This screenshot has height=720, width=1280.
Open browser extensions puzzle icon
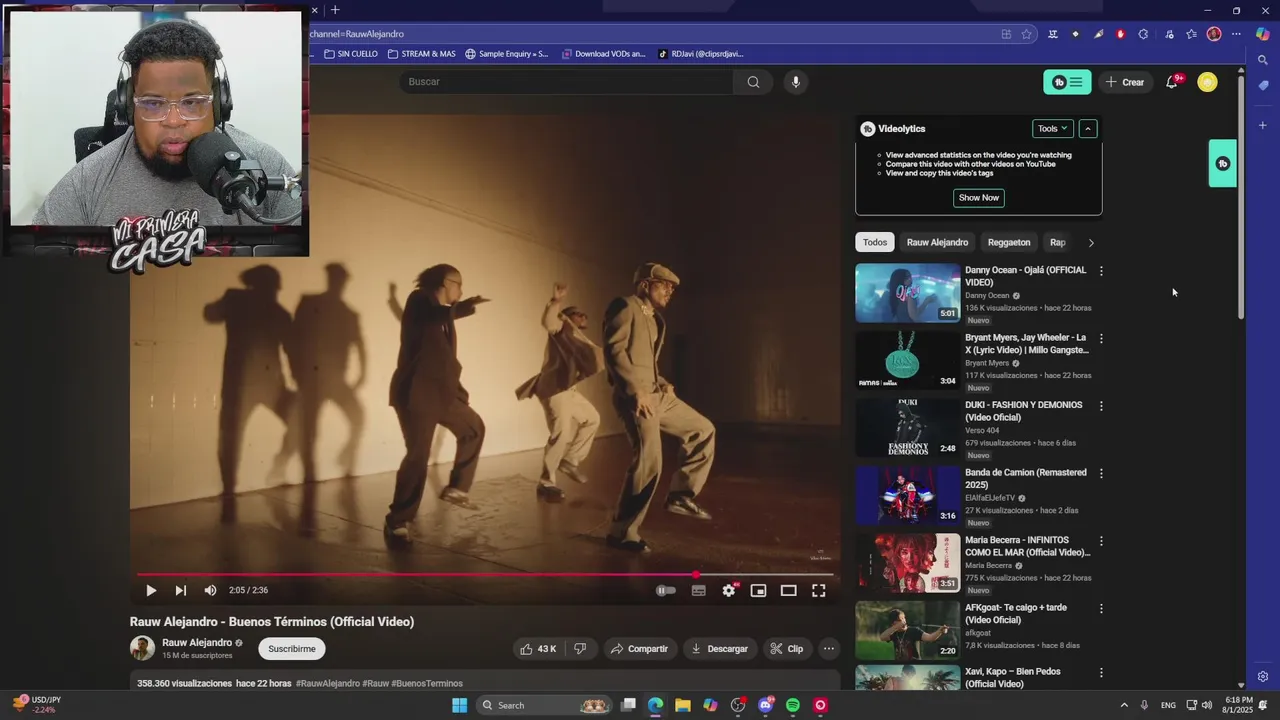click(1143, 34)
